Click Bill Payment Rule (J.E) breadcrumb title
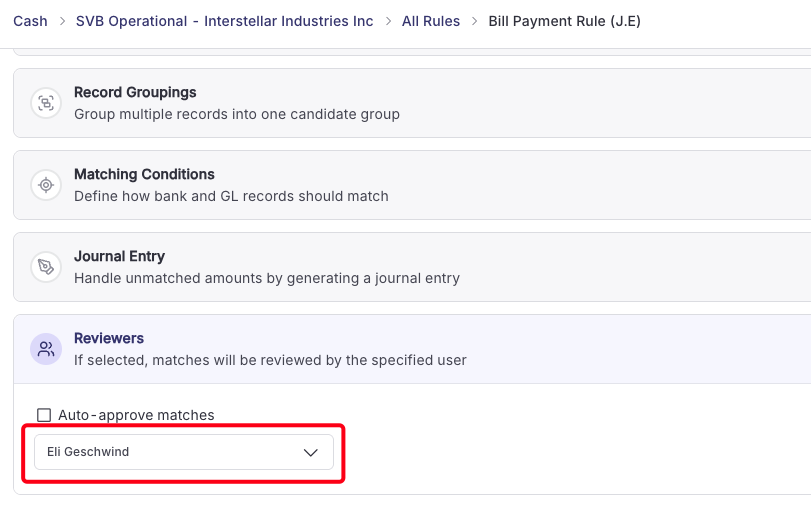Viewport: 811px width, 509px height. [x=564, y=21]
